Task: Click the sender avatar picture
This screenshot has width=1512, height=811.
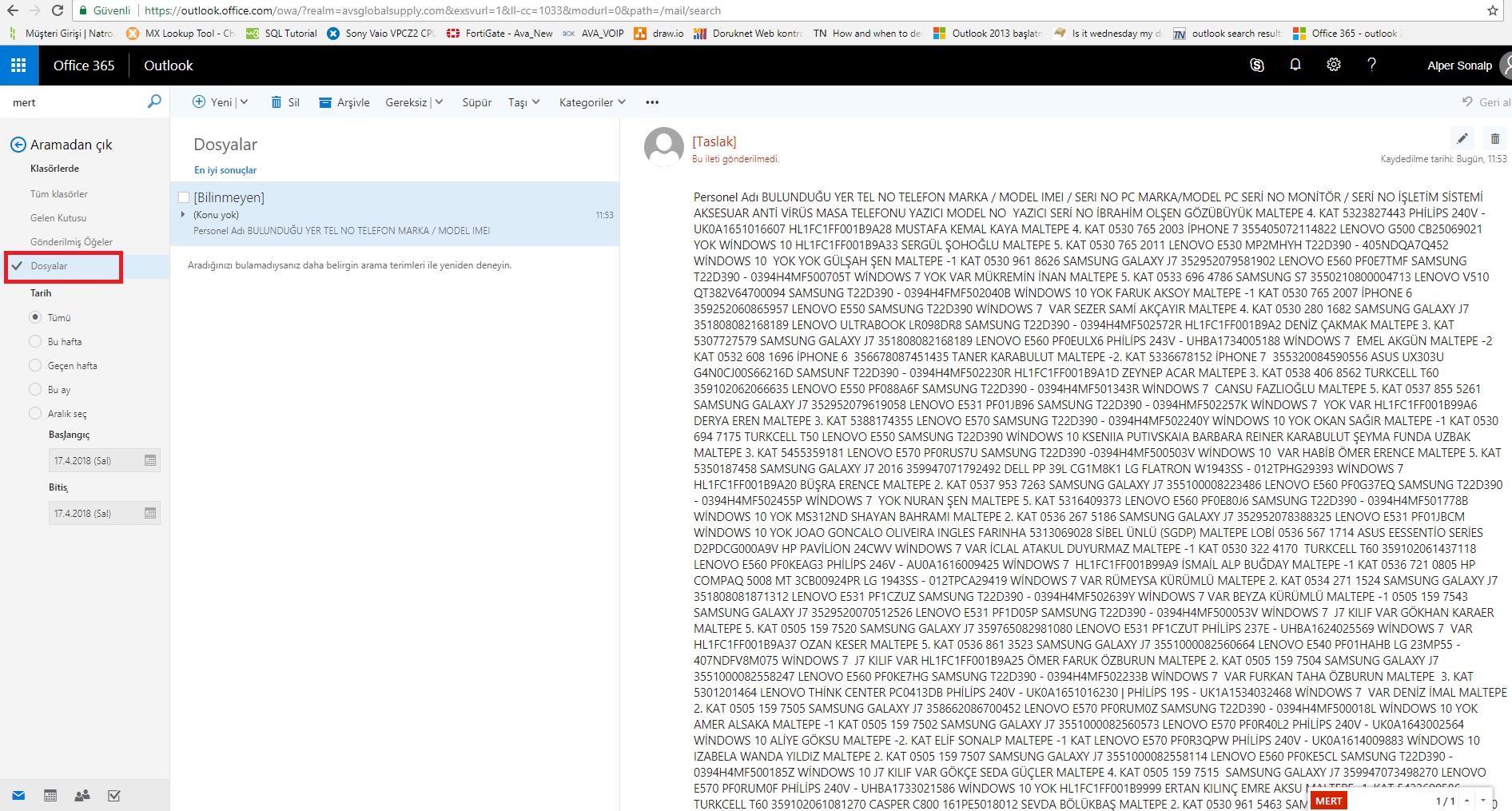Action: [664, 147]
